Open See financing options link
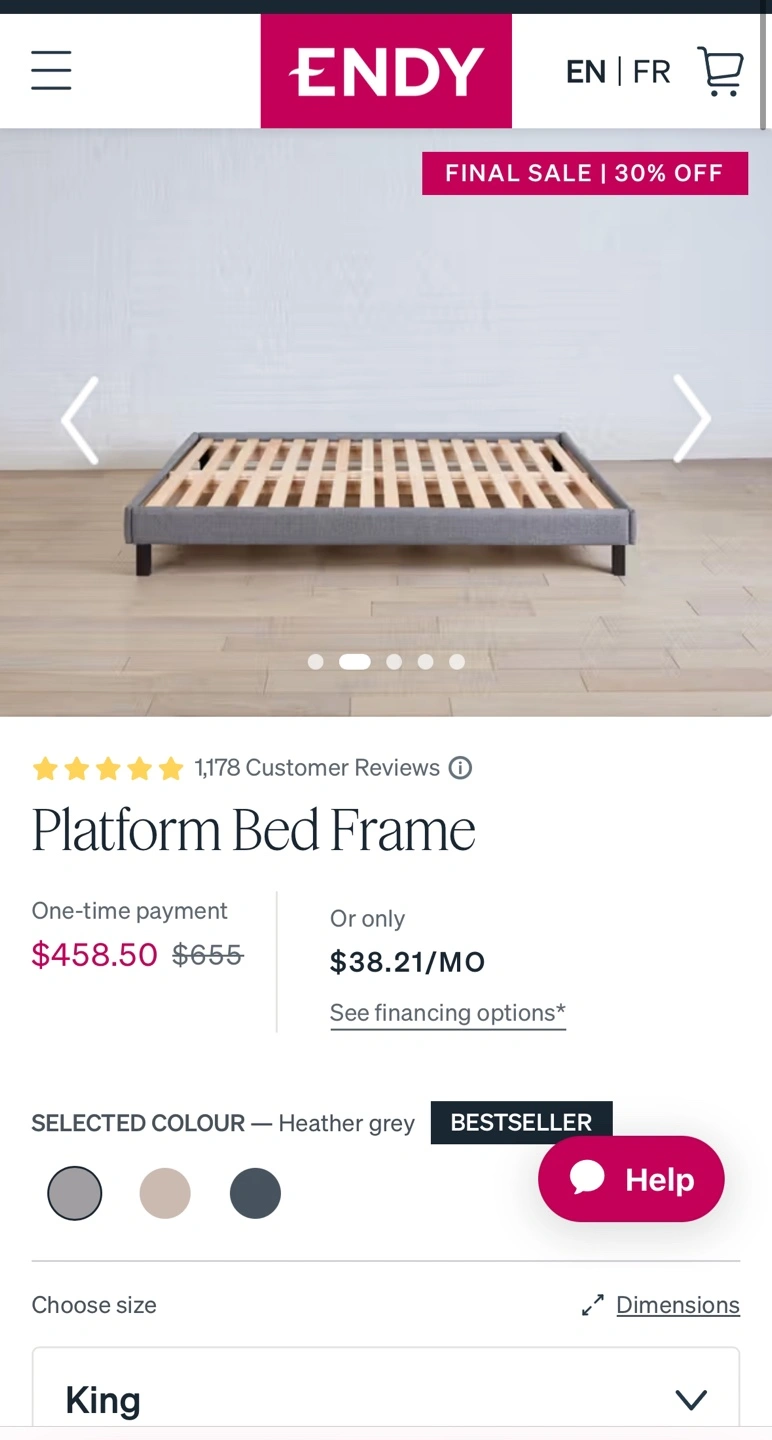Screen dimensions: 772x1440 447,1013
